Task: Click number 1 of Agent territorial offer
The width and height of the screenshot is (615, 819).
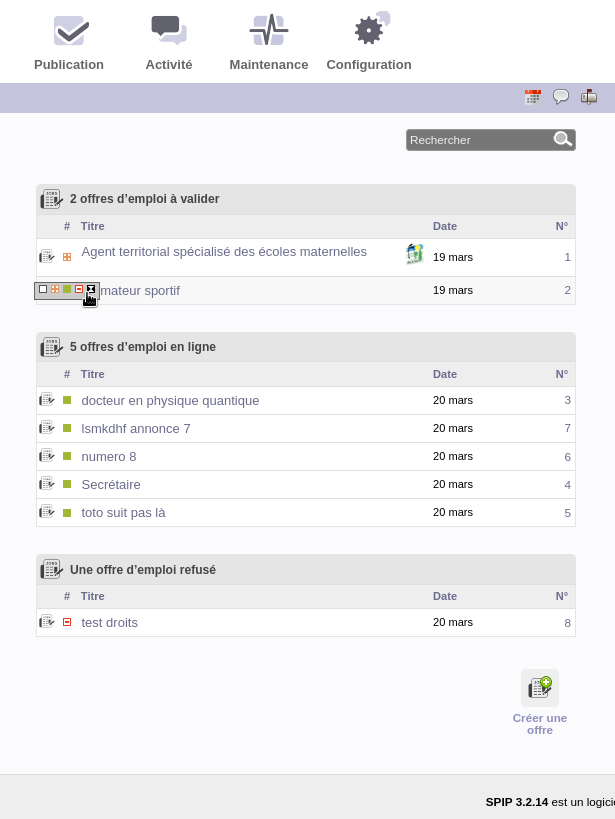Action: coord(567,257)
